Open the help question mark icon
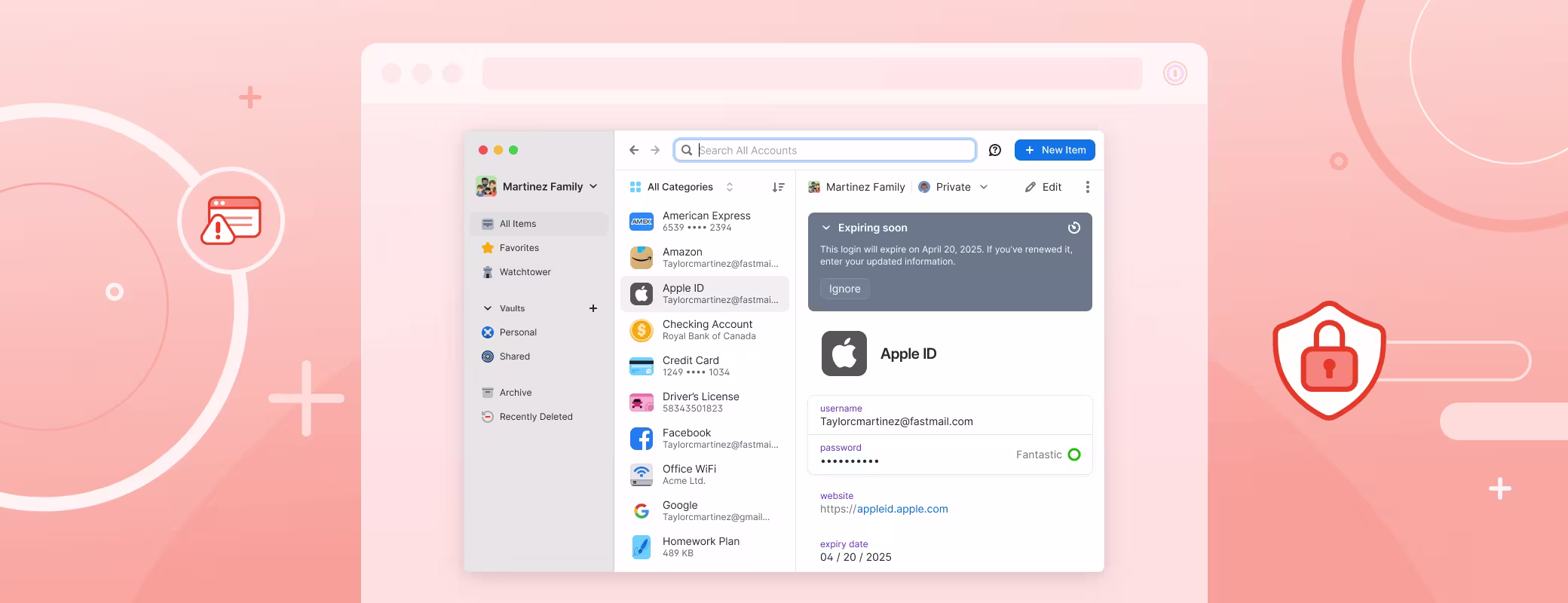The height and width of the screenshot is (603, 1568). click(995, 150)
